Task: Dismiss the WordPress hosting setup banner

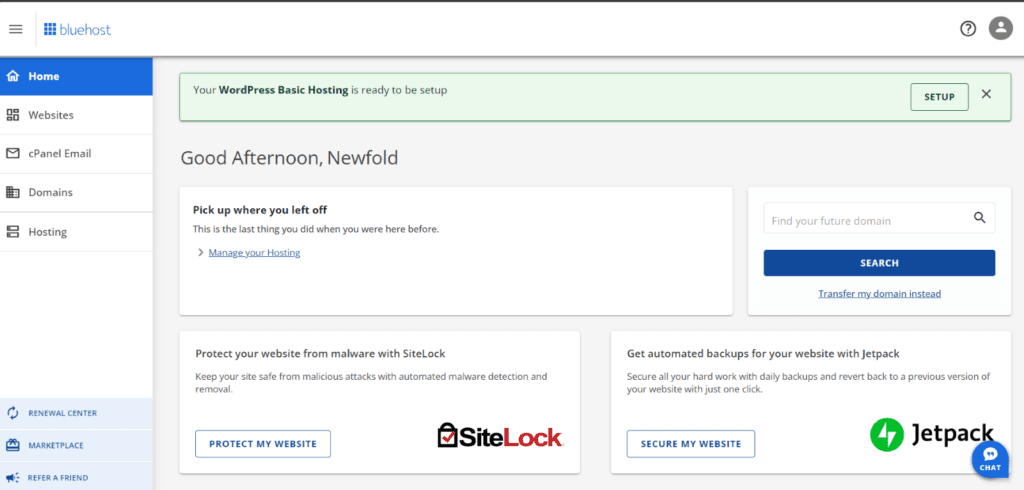Action: pyautogui.click(x=986, y=94)
